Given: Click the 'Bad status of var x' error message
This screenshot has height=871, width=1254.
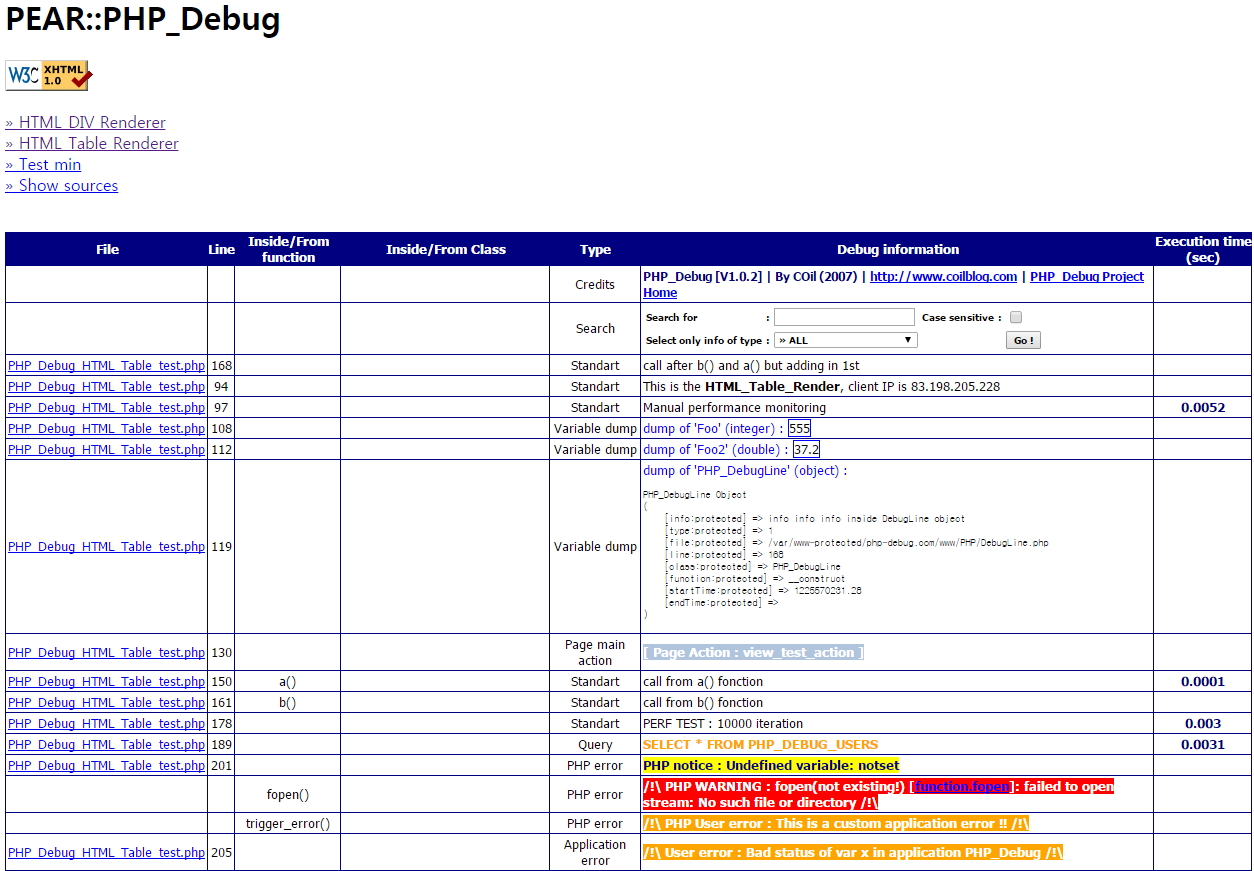Looking at the screenshot, I should click(x=853, y=853).
